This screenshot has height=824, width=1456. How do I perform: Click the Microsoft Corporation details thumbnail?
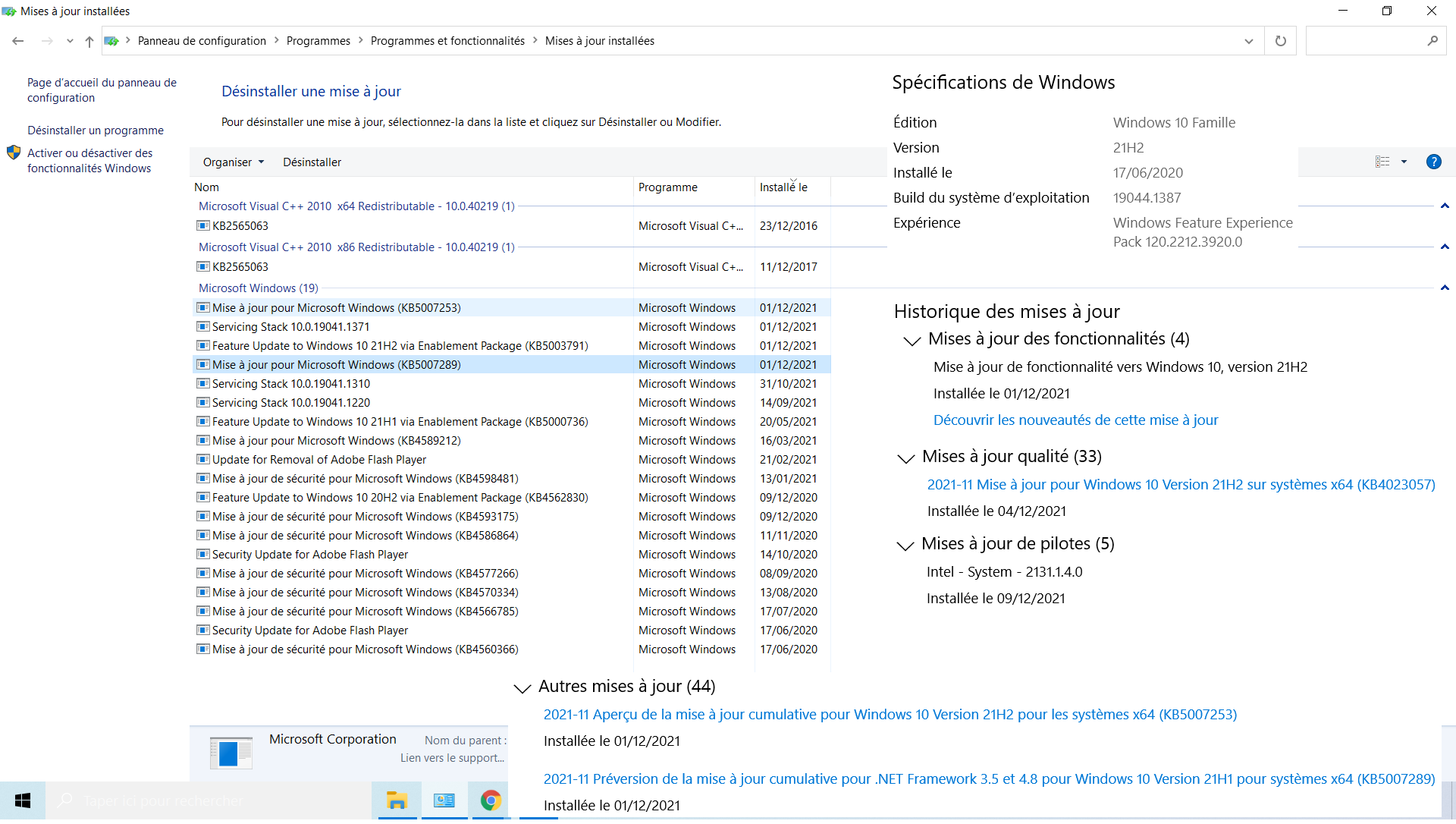pos(231,753)
